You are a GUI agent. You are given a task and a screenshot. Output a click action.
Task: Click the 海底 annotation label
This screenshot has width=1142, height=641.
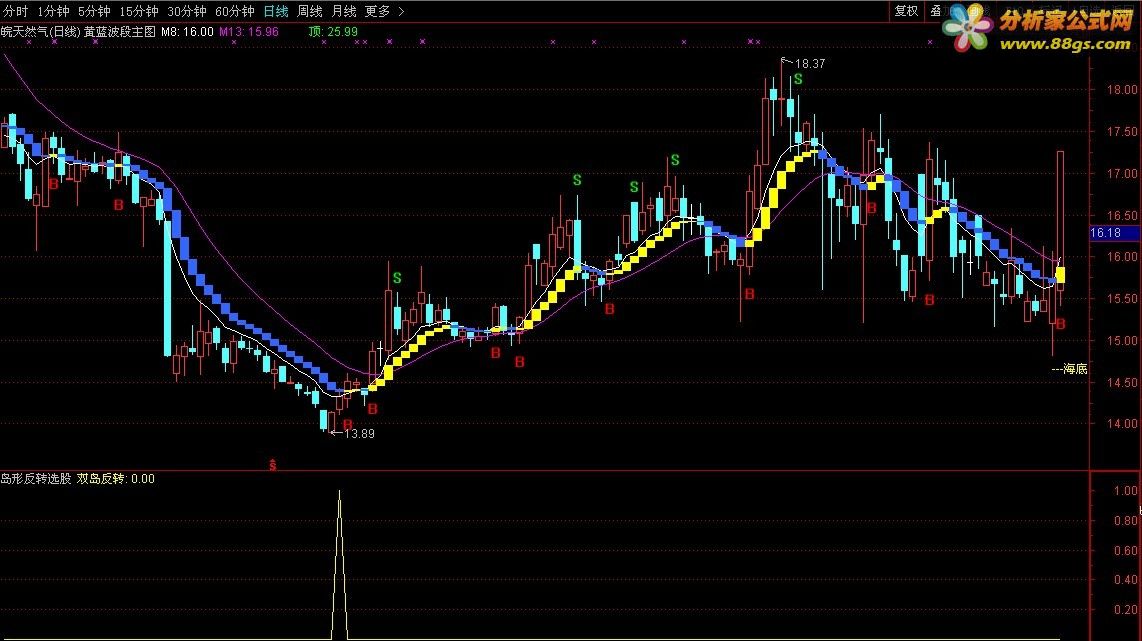pos(1075,369)
